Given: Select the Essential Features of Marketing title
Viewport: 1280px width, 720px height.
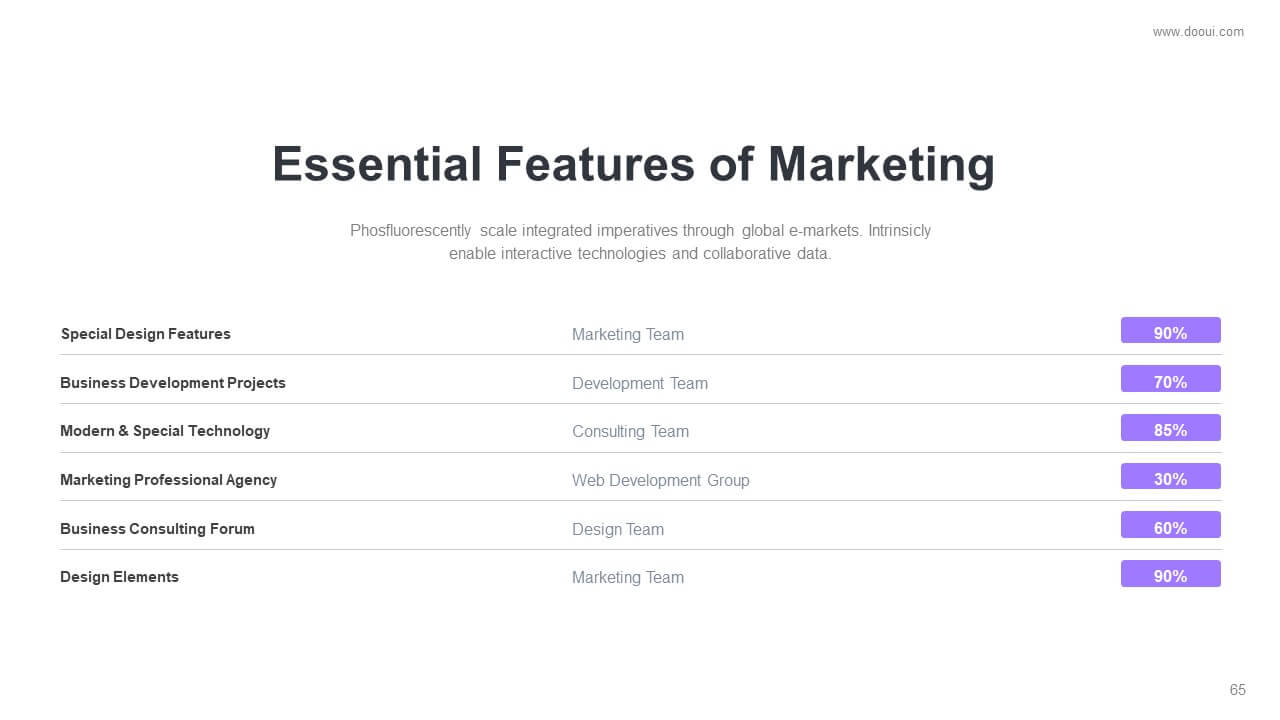Looking at the screenshot, I should 633,164.
